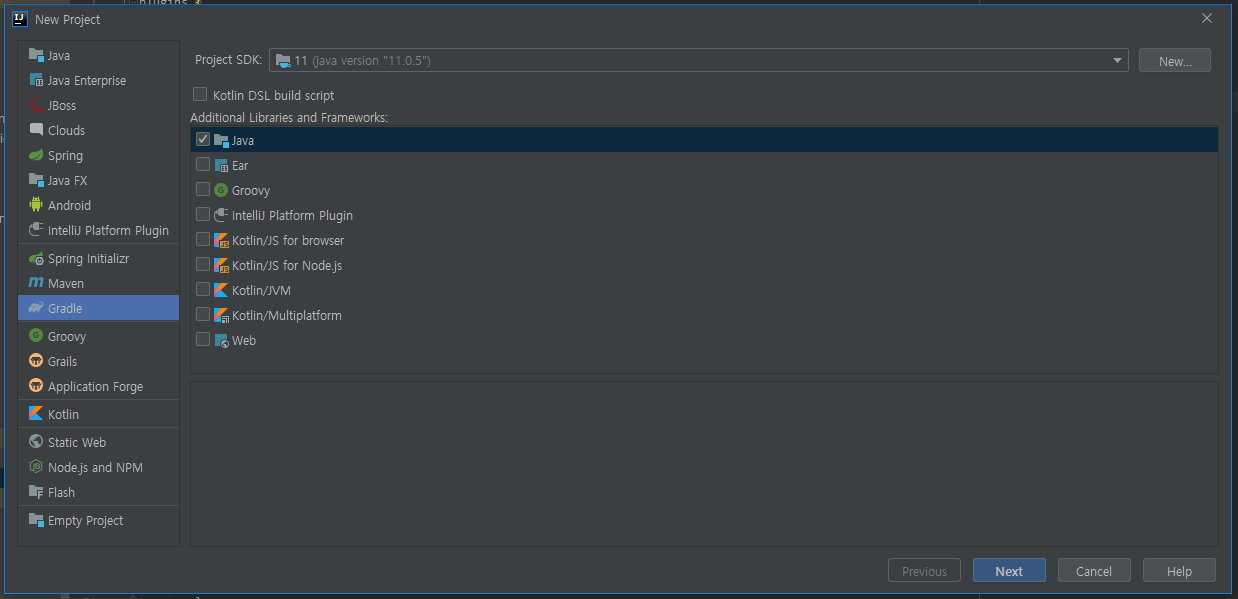Click the Clouds speech-bubble icon

coord(36,130)
